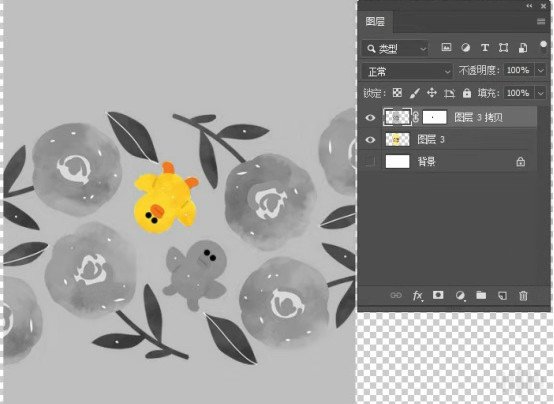Lock transparent pixels icon
This screenshot has height=404, width=554.
[397, 93]
